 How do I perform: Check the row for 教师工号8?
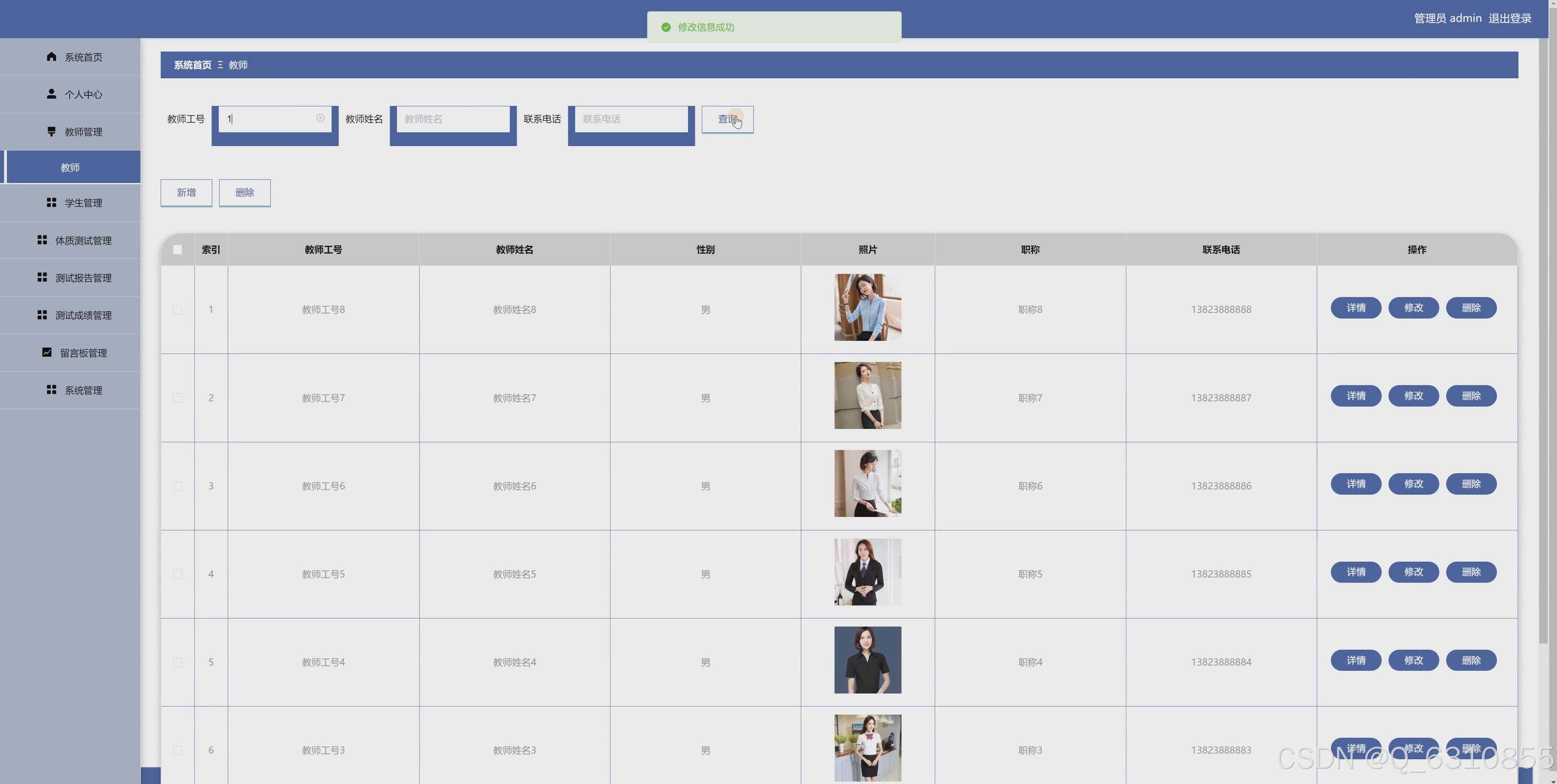tap(177, 310)
